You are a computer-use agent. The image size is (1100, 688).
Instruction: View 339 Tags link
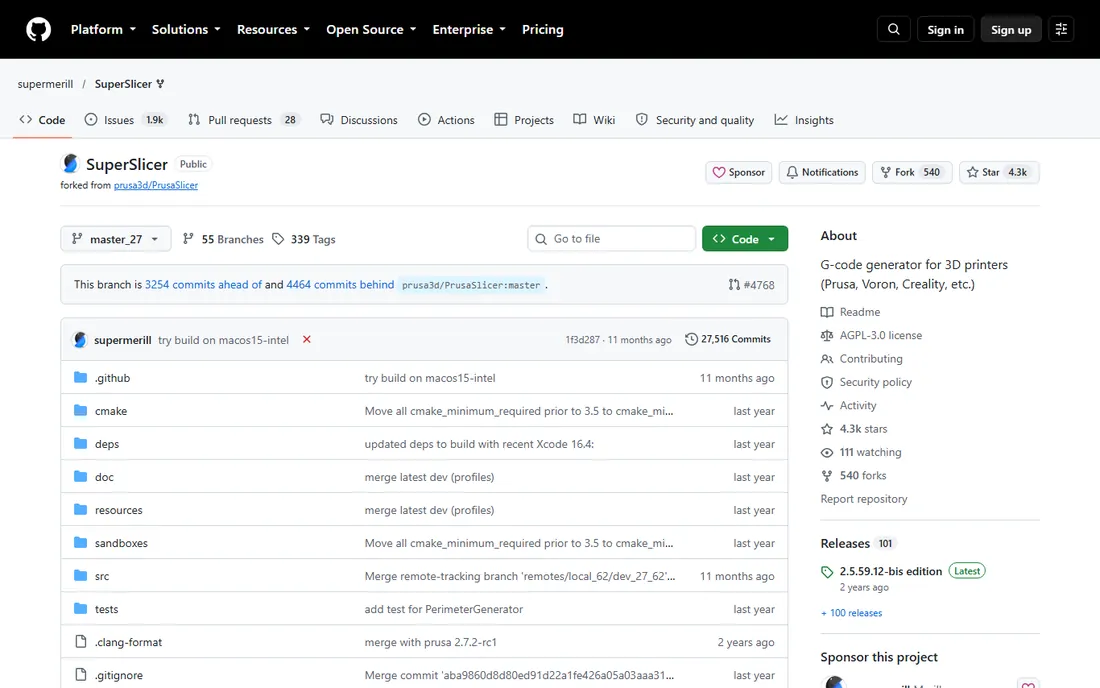pos(304,239)
